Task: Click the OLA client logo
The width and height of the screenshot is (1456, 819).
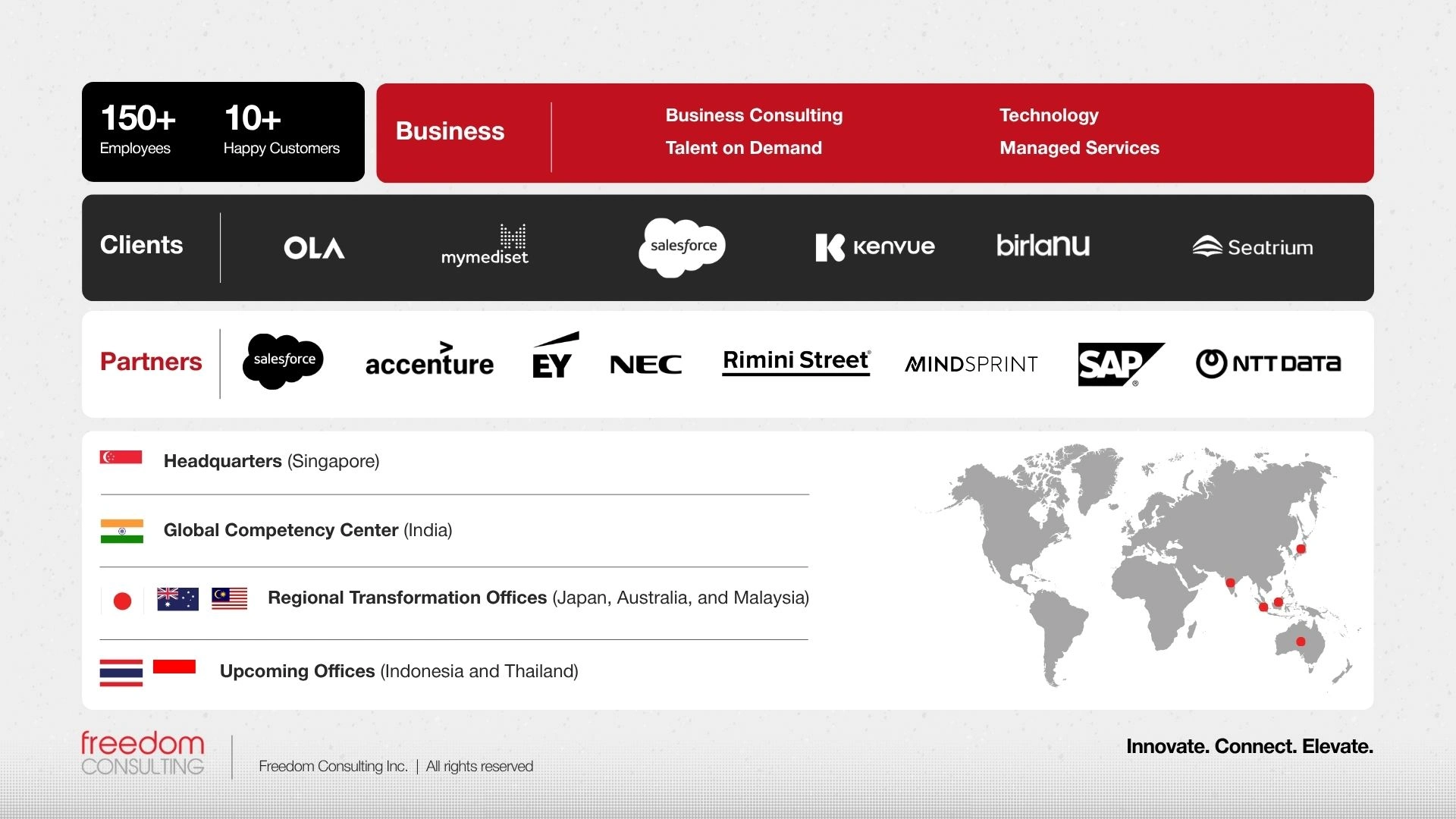Action: [314, 248]
